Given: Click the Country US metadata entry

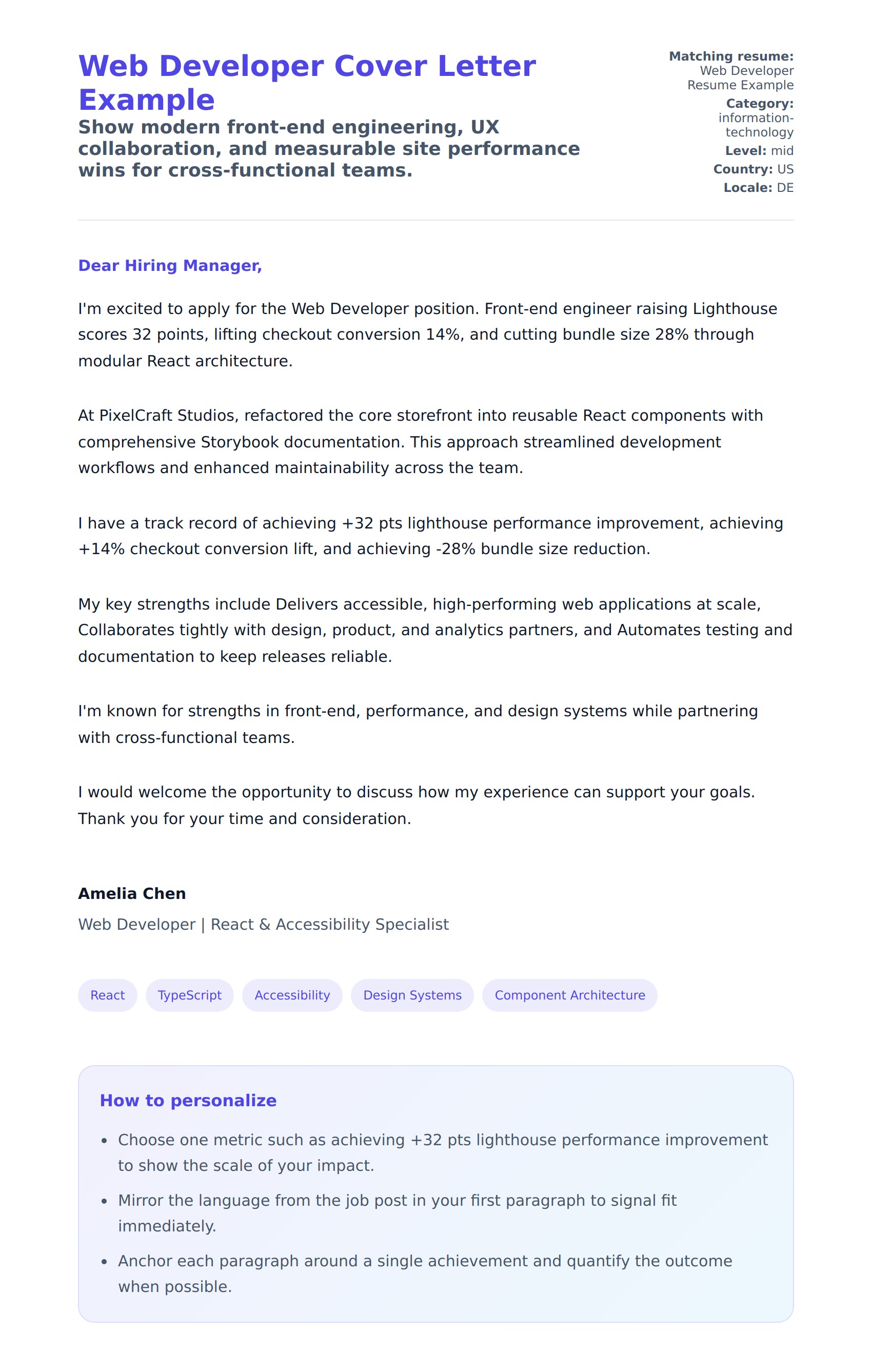Looking at the screenshot, I should click(x=753, y=169).
